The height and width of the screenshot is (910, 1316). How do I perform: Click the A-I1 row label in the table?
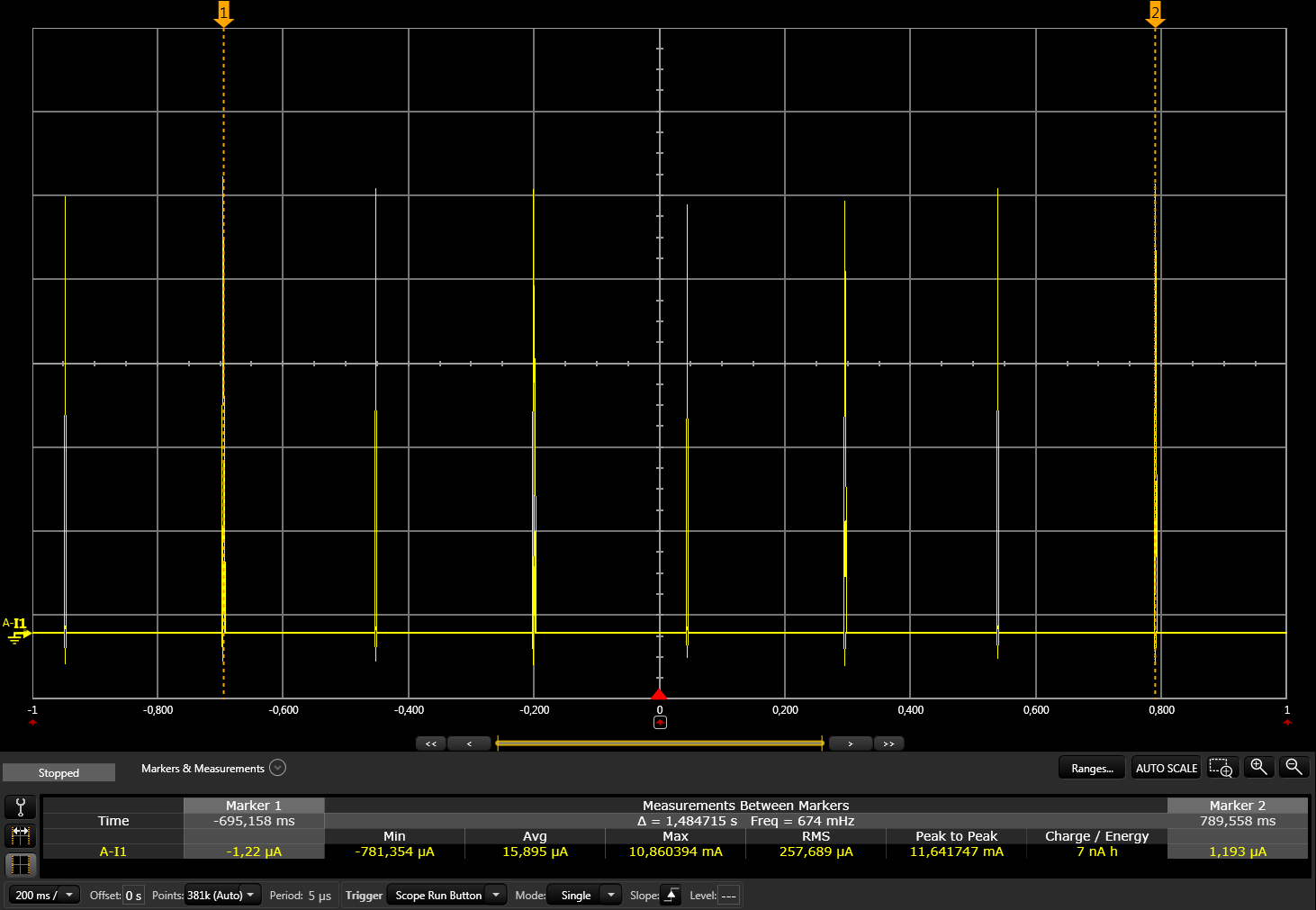tap(113, 851)
